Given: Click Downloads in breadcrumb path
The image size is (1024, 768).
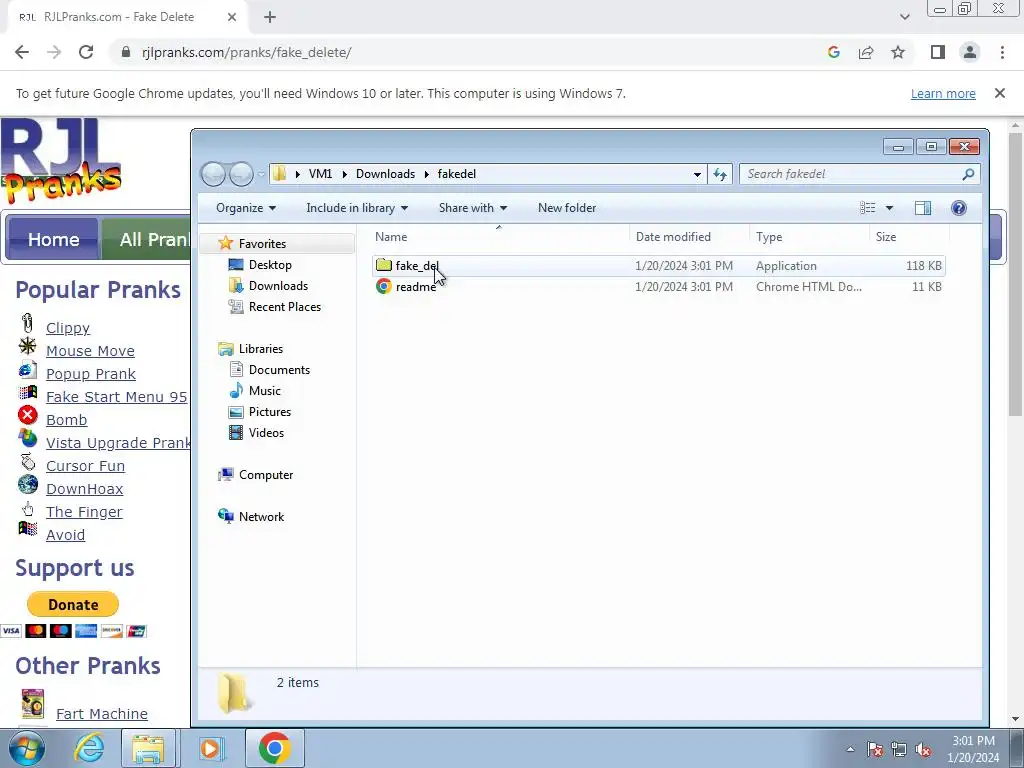Looking at the screenshot, I should coord(385,174).
